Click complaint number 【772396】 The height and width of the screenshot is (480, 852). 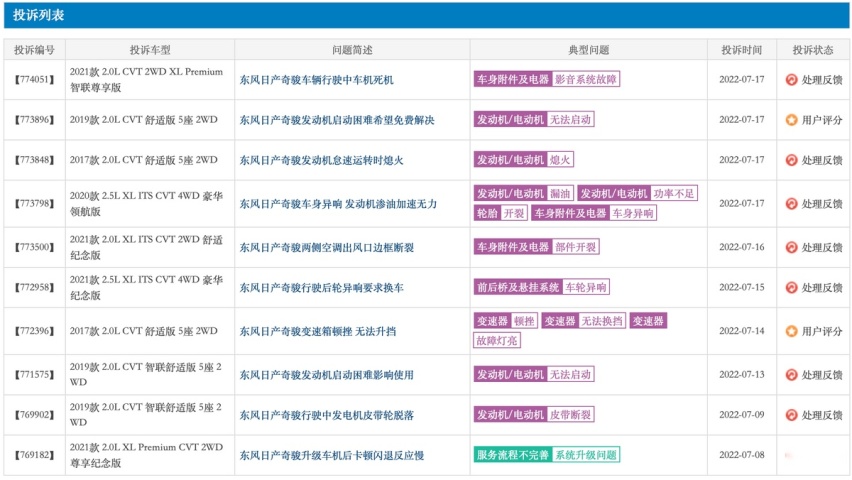(34, 331)
